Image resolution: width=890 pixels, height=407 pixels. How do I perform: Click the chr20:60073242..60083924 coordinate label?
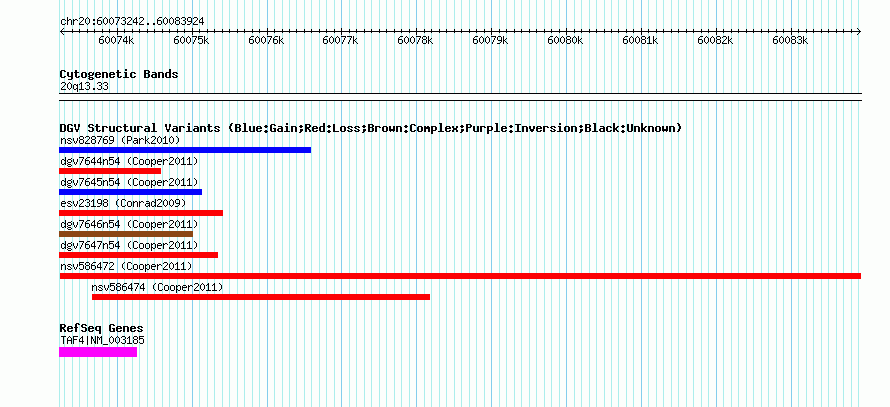132,21
